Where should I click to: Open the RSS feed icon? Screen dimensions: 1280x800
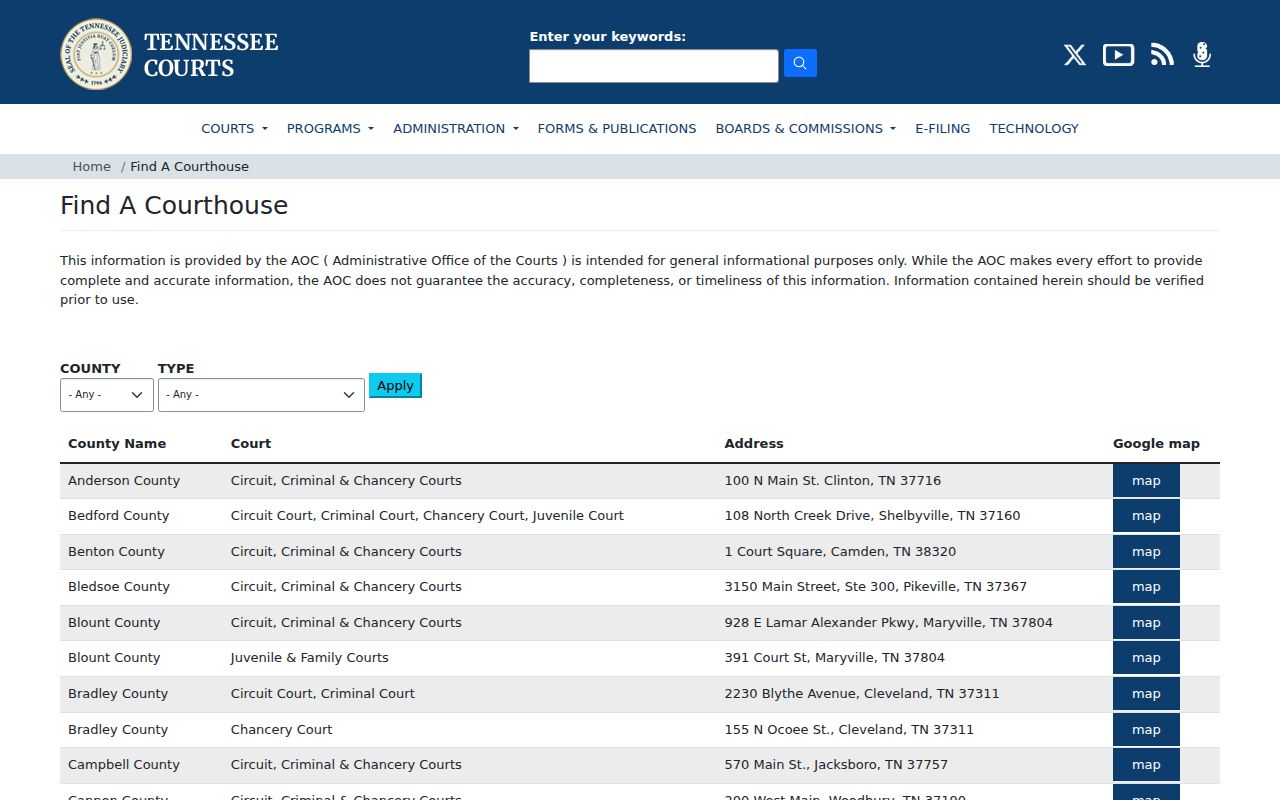(1162, 55)
